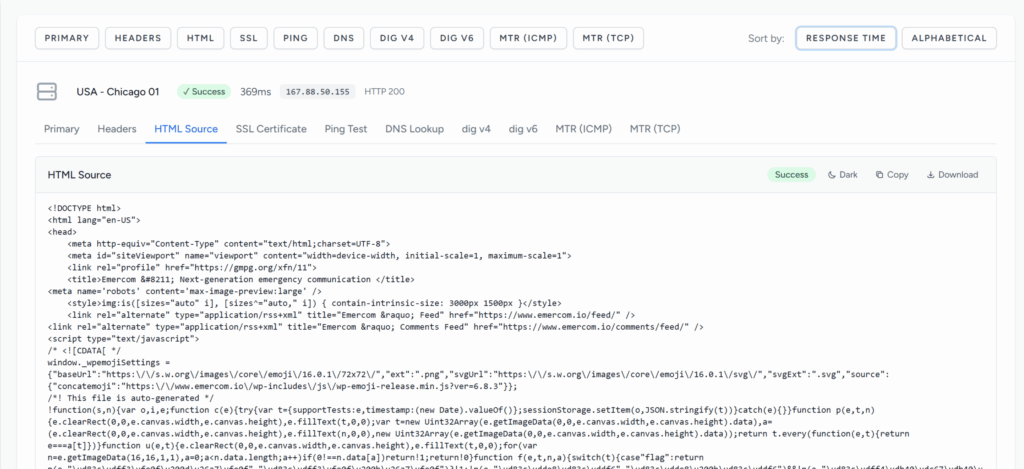Click the server icon beside USA - Chicago 01
Viewport: 1024px width, 469px height.
[47, 92]
